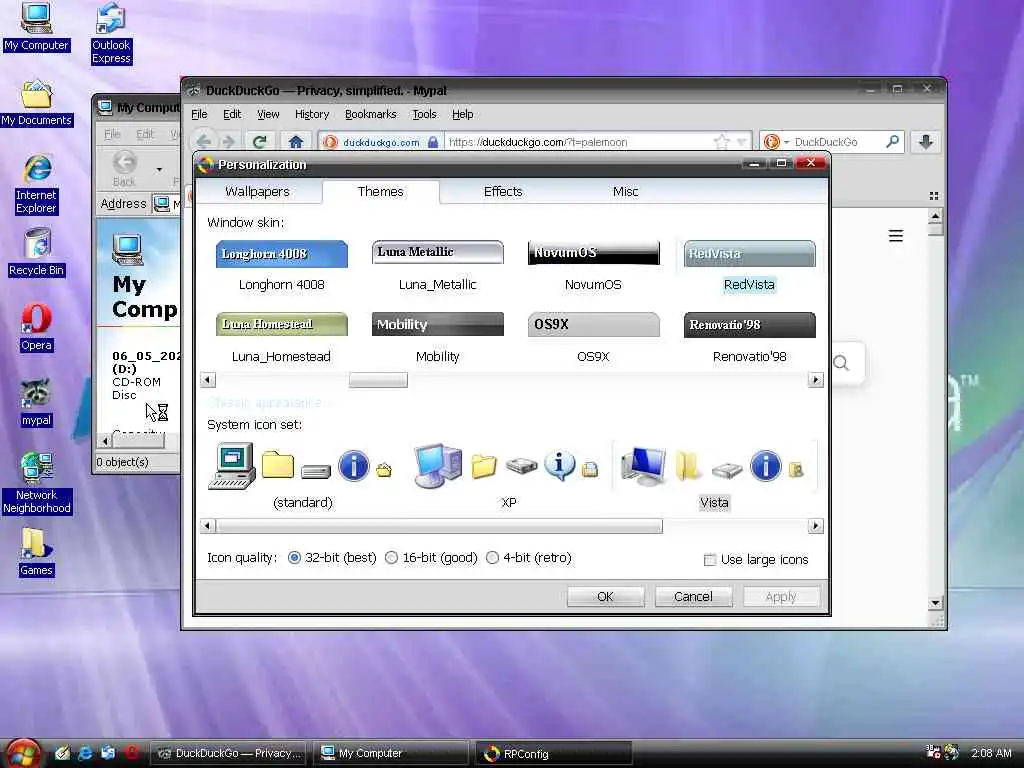The height and width of the screenshot is (768, 1024).
Task: Open My Documents desktop folder
Action: [x=37, y=103]
